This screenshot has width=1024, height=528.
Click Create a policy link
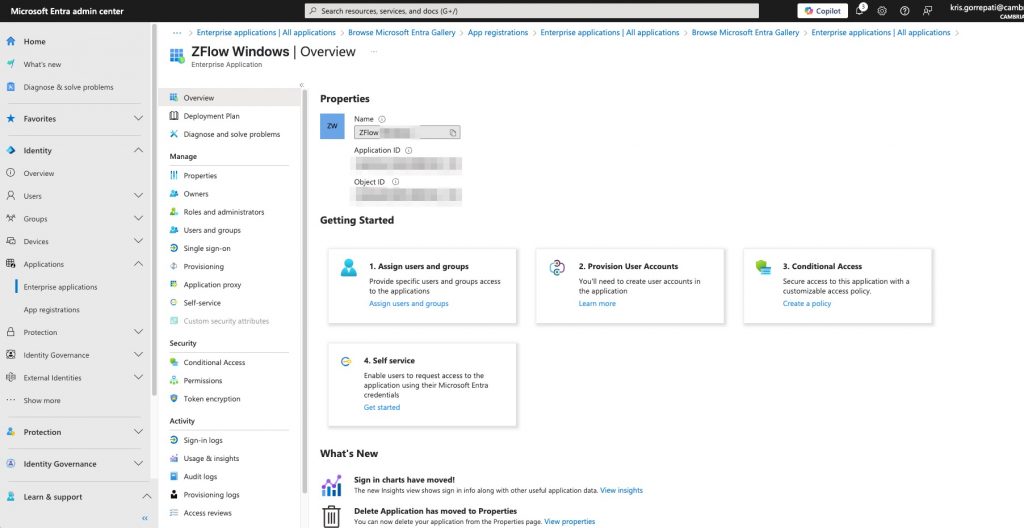point(807,303)
